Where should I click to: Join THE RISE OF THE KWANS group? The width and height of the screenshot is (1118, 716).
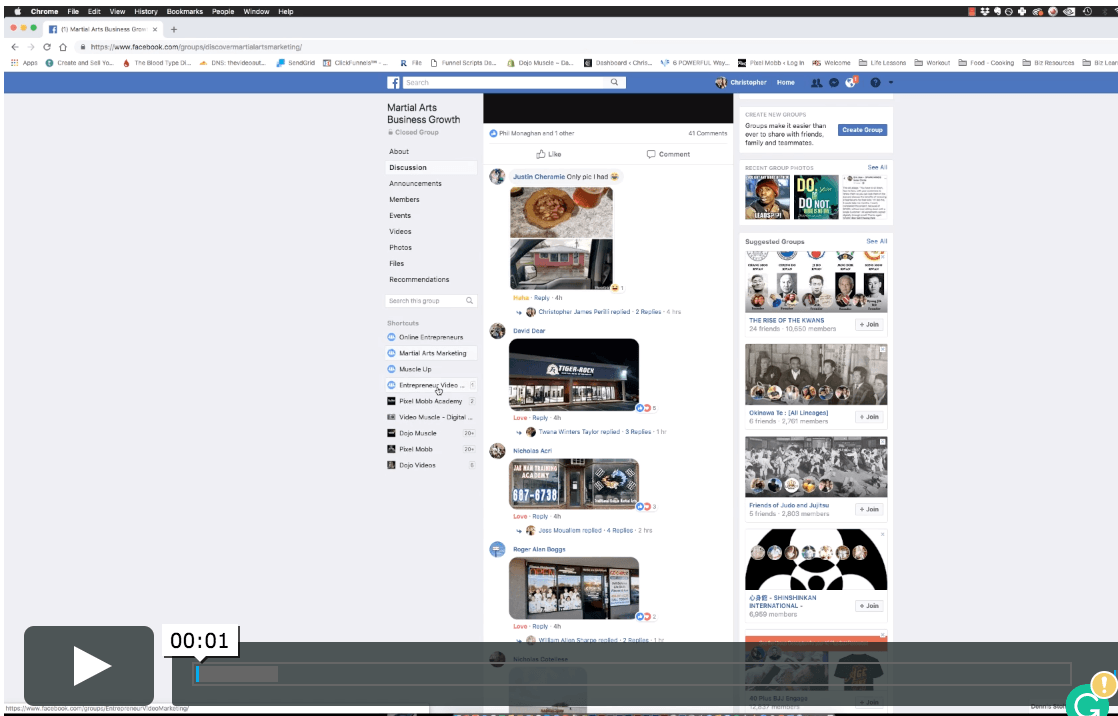[x=869, y=325]
